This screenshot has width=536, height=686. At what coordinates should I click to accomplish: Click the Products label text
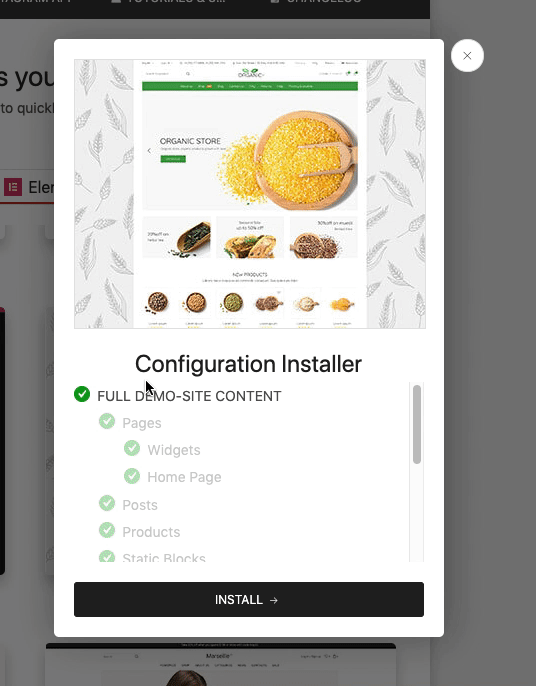pos(151,532)
